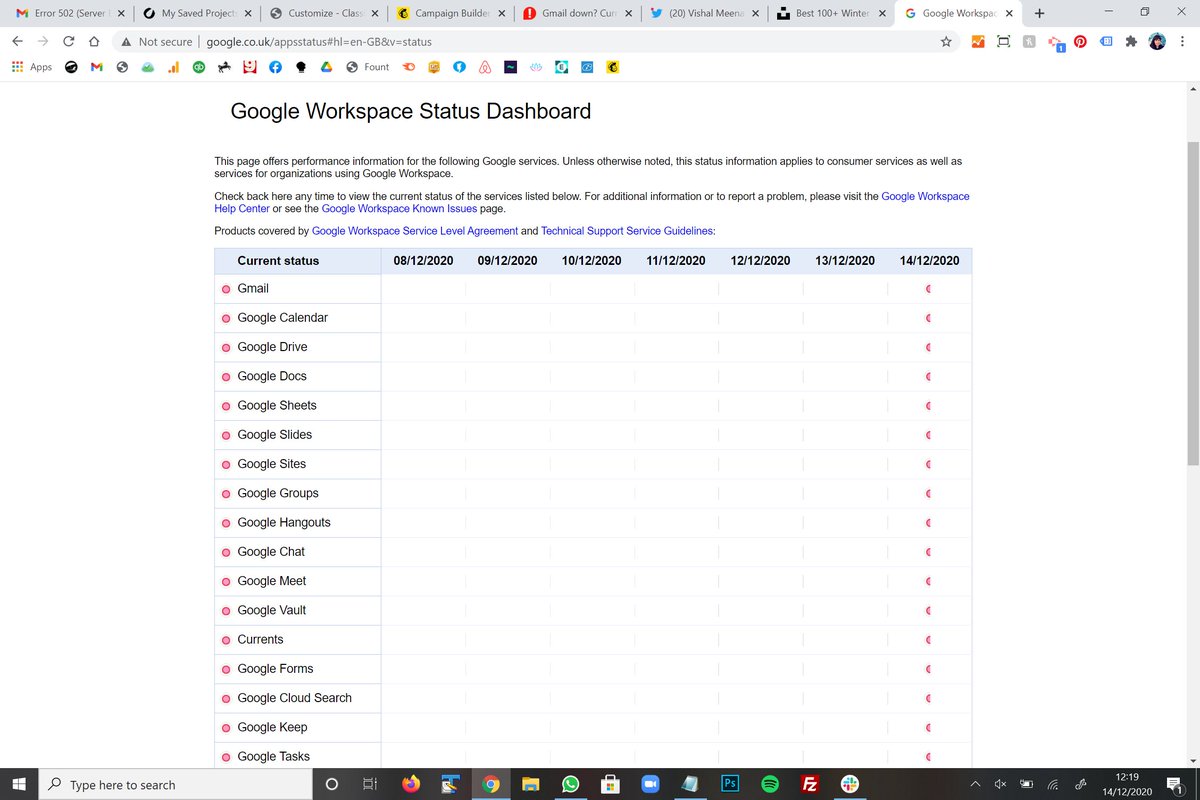Open the Zoom app in the taskbar
Screen dimensions: 1200x800
click(x=650, y=785)
